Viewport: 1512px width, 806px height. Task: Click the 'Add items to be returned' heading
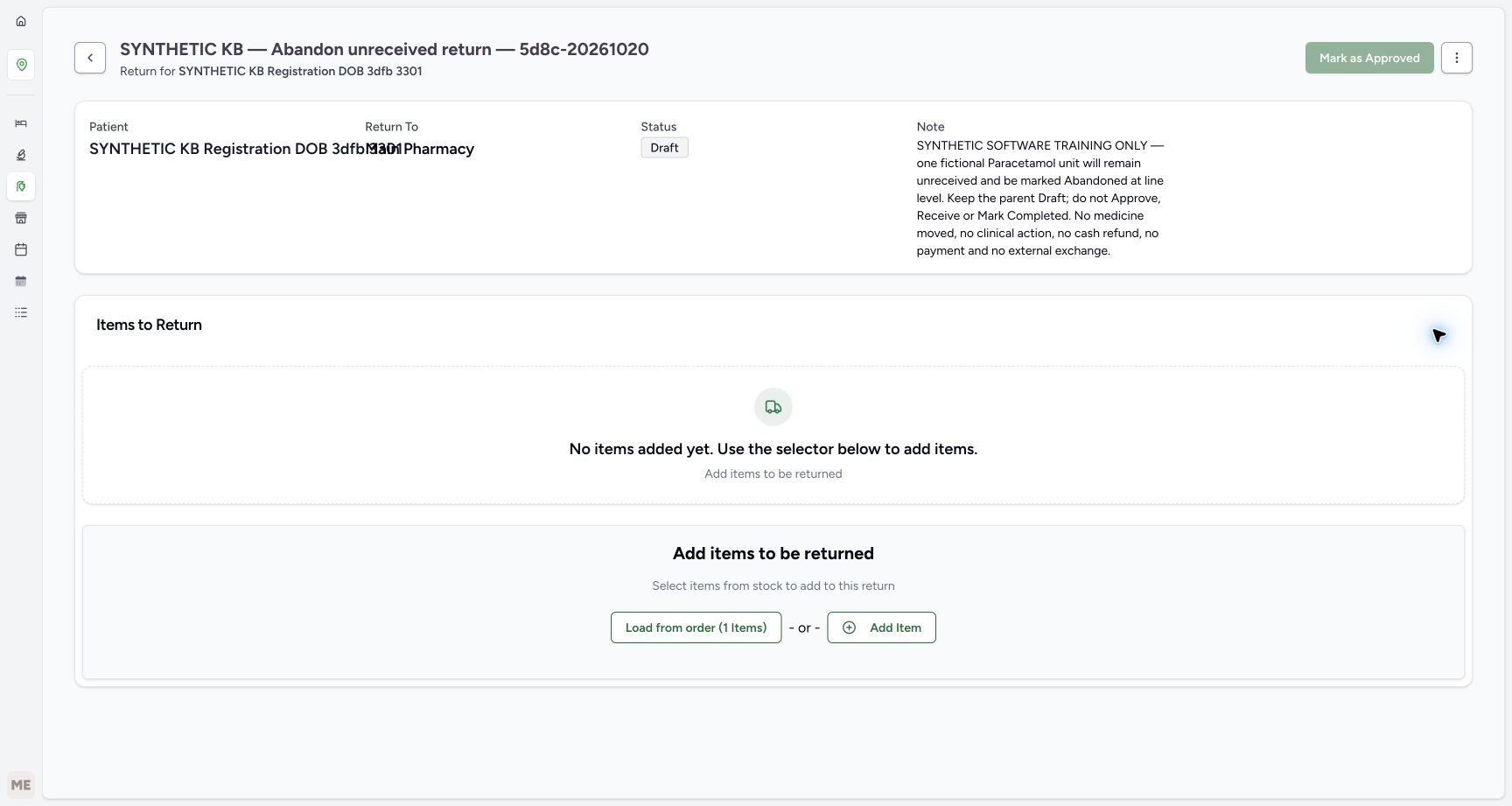pyautogui.click(x=773, y=553)
